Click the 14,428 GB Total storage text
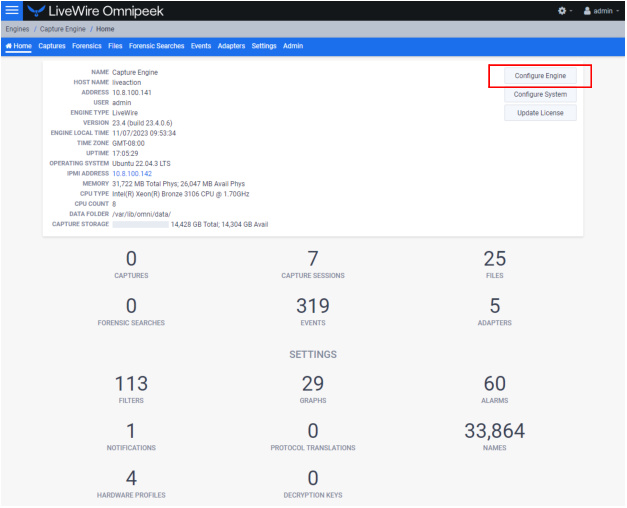The image size is (627, 508). [x=194, y=224]
